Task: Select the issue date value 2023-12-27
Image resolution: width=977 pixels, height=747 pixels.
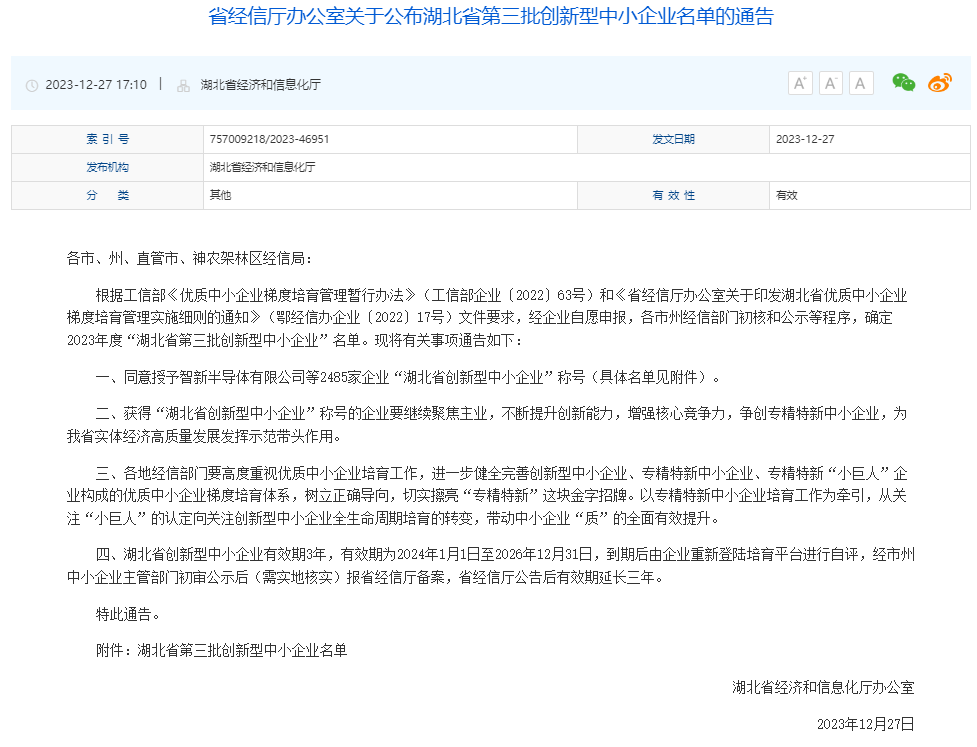Action: point(804,139)
